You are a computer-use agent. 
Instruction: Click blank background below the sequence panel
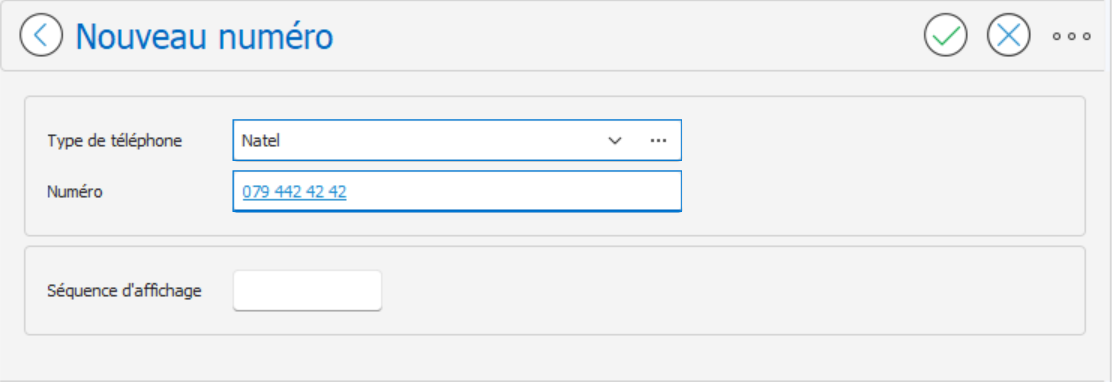point(553,356)
